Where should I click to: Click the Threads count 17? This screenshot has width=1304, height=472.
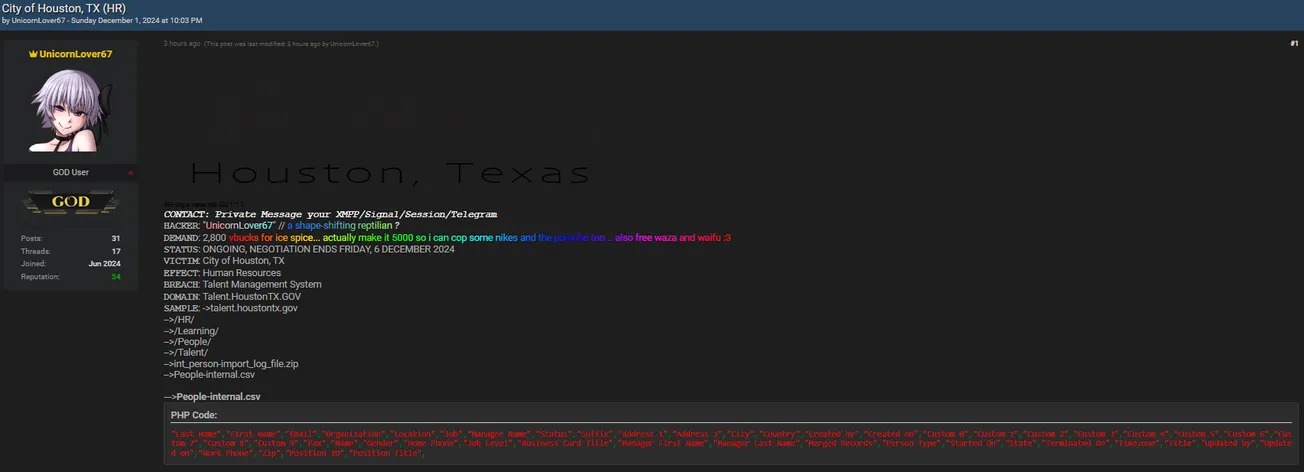point(115,251)
